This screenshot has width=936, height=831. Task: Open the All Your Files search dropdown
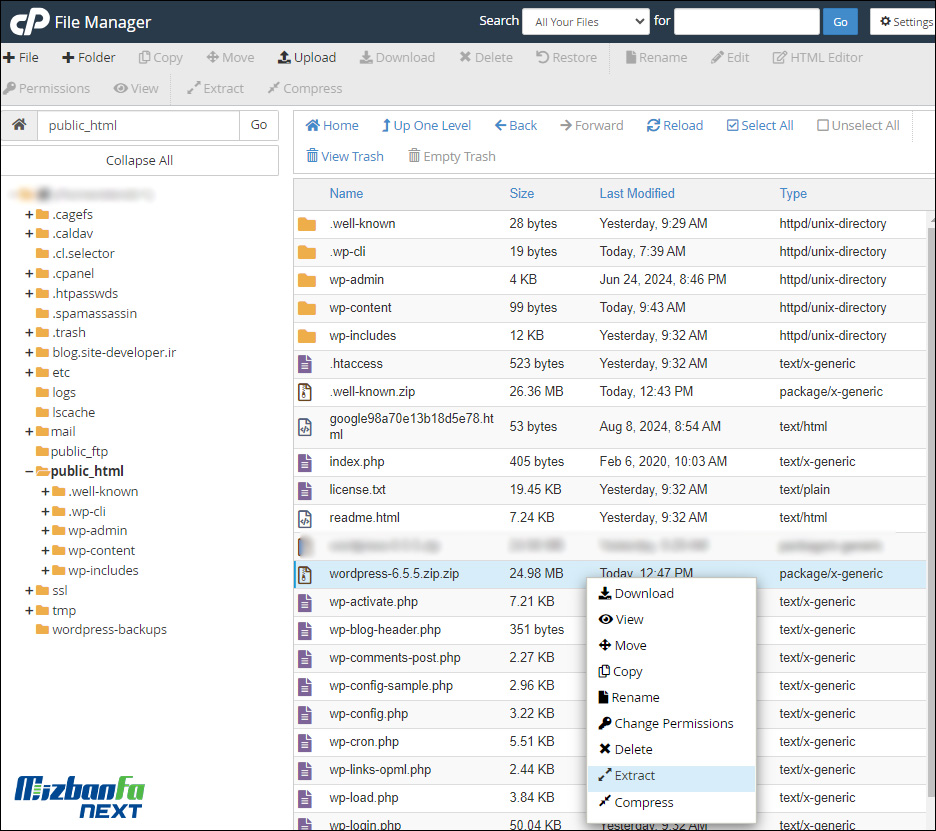[586, 22]
